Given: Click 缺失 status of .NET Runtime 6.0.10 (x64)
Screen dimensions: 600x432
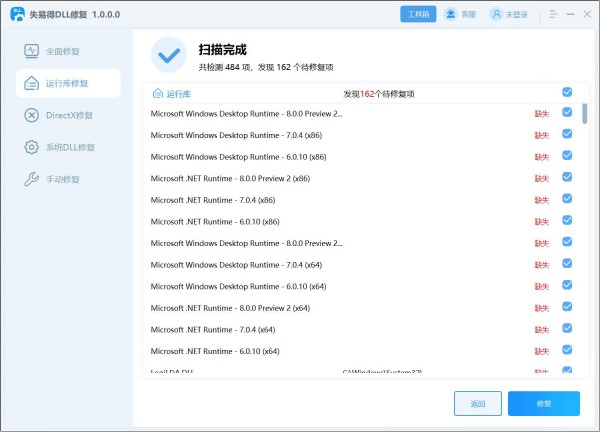Looking at the screenshot, I should [541, 351].
